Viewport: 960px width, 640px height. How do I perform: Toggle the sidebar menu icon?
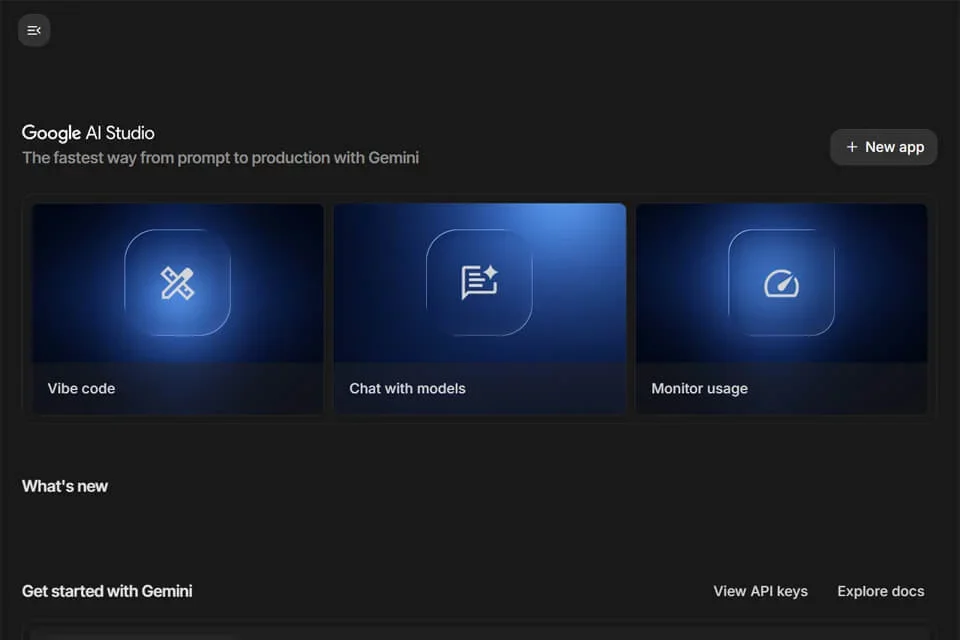tap(34, 30)
